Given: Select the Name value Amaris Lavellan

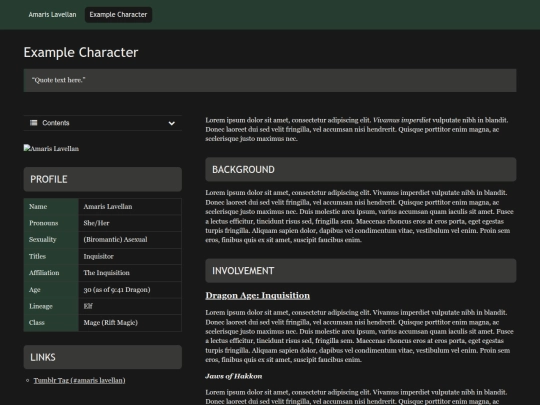Looking at the screenshot, I should pos(130,207).
